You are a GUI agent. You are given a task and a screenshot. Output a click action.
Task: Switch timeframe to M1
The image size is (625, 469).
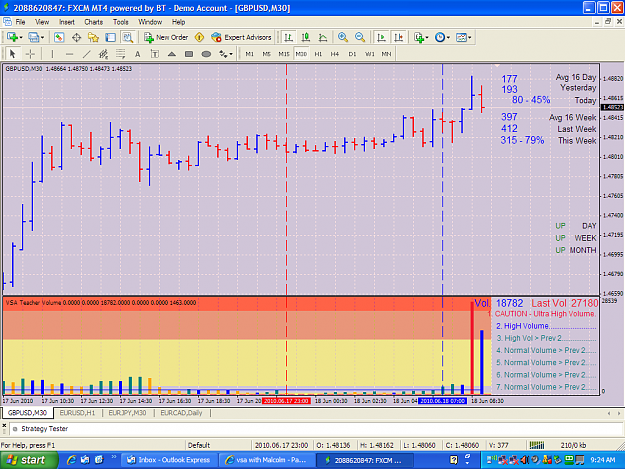pos(250,54)
